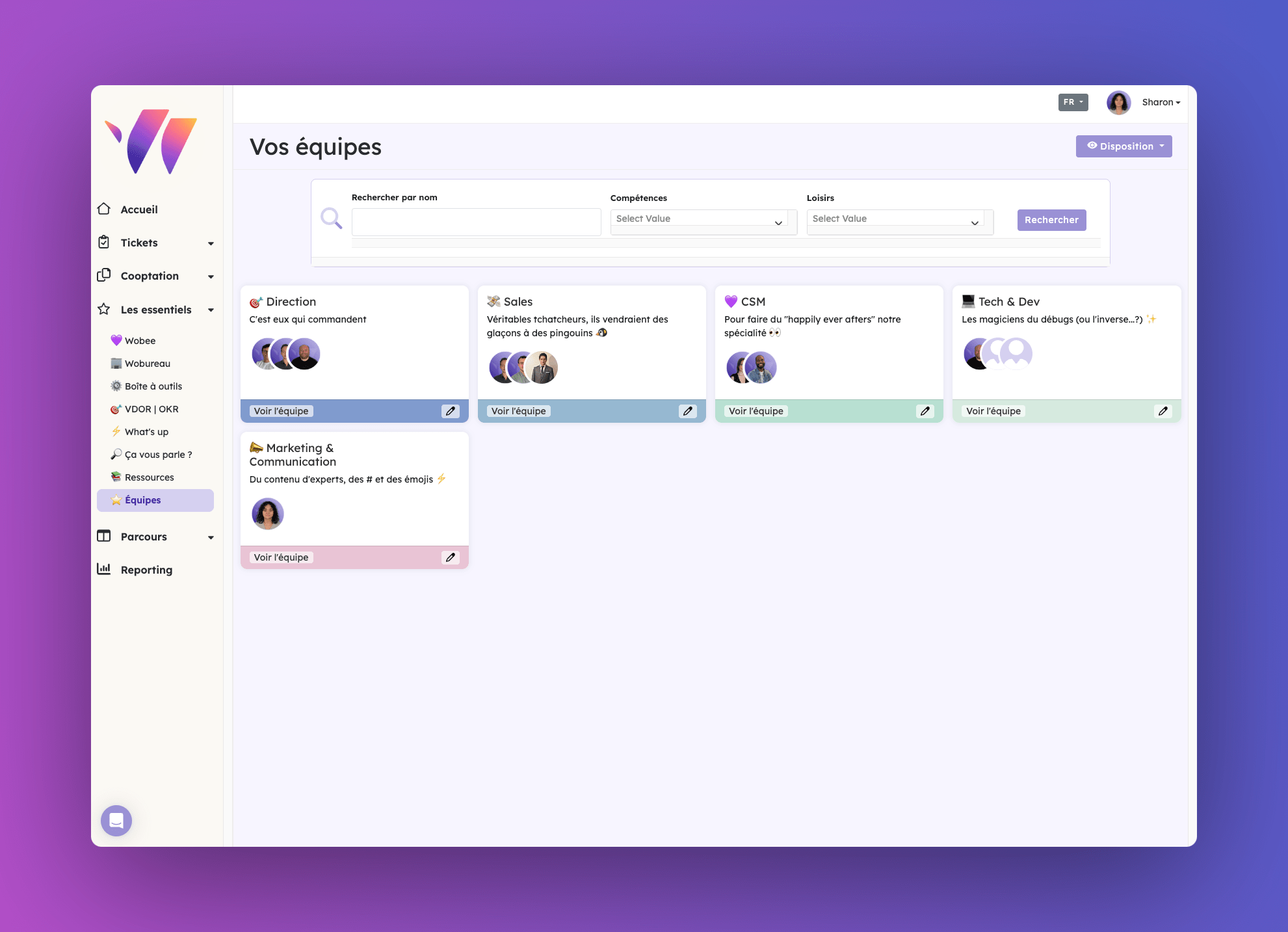
Task: Click the Rechercher search button
Action: pyautogui.click(x=1052, y=220)
